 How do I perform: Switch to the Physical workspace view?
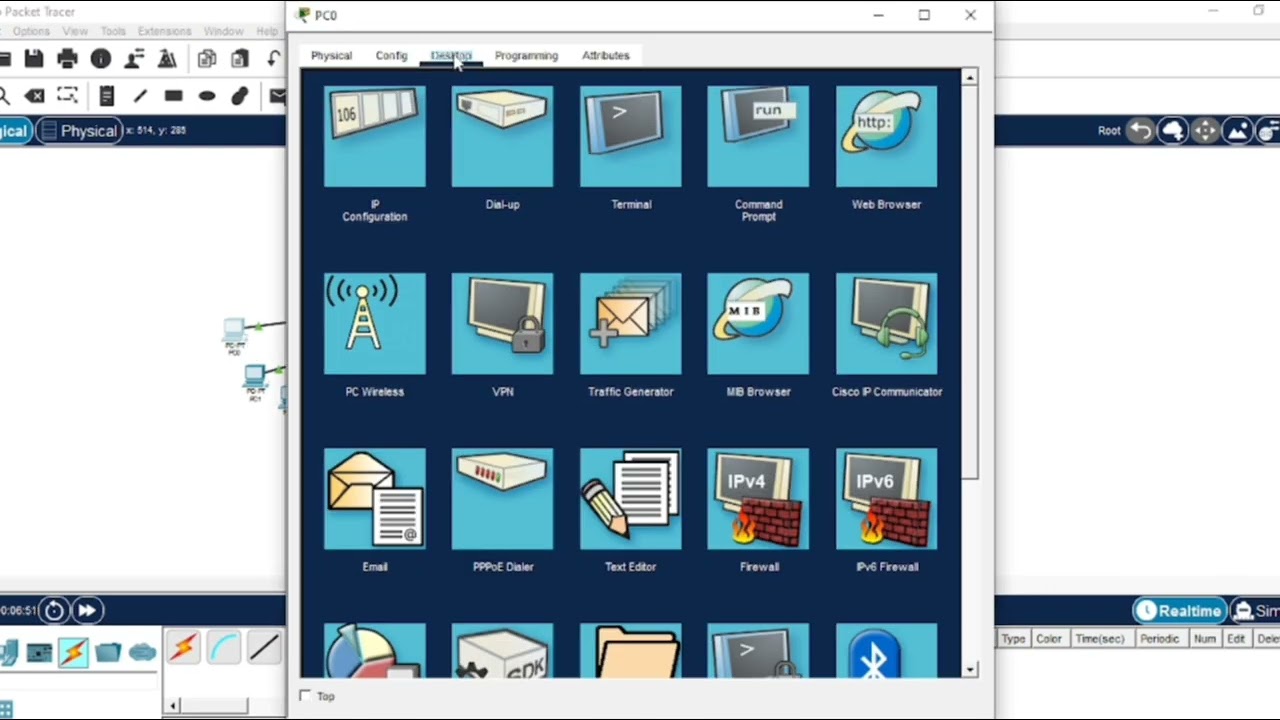click(79, 131)
